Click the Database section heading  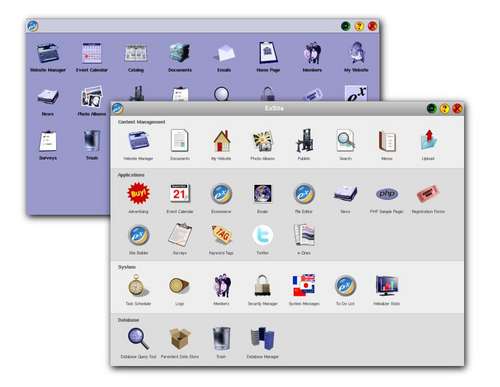pyautogui.click(x=128, y=320)
